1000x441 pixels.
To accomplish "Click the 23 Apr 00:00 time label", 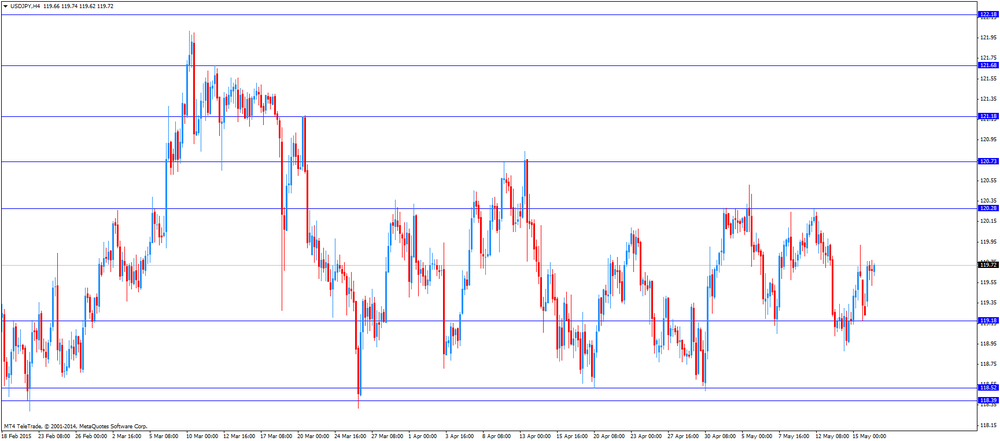I will coord(645,437).
